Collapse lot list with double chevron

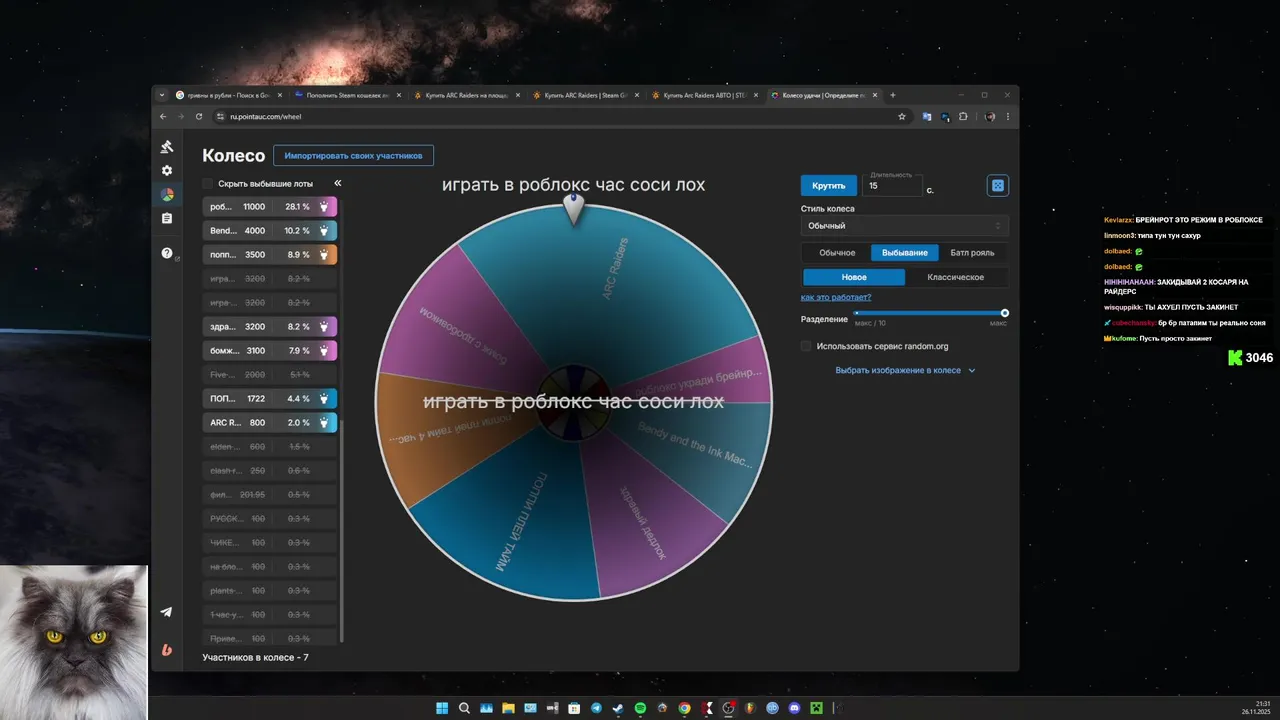coord(338,183)
